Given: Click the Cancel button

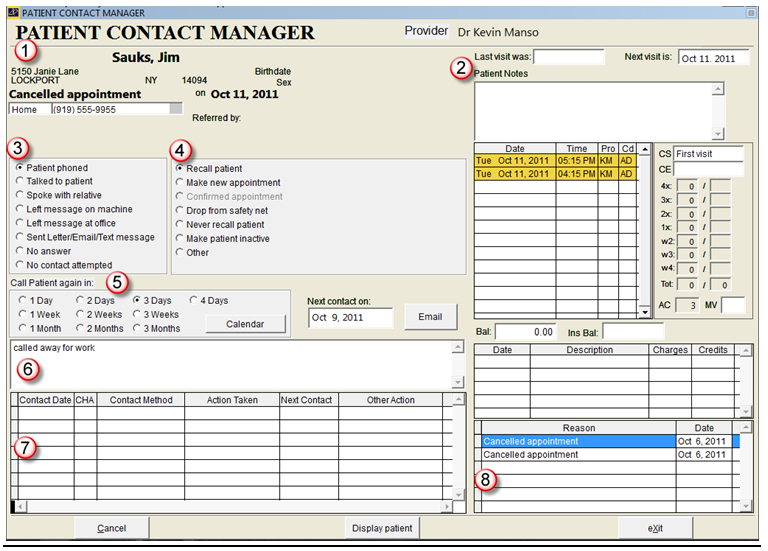Looking at the screenshot, I should click(111, 528).
